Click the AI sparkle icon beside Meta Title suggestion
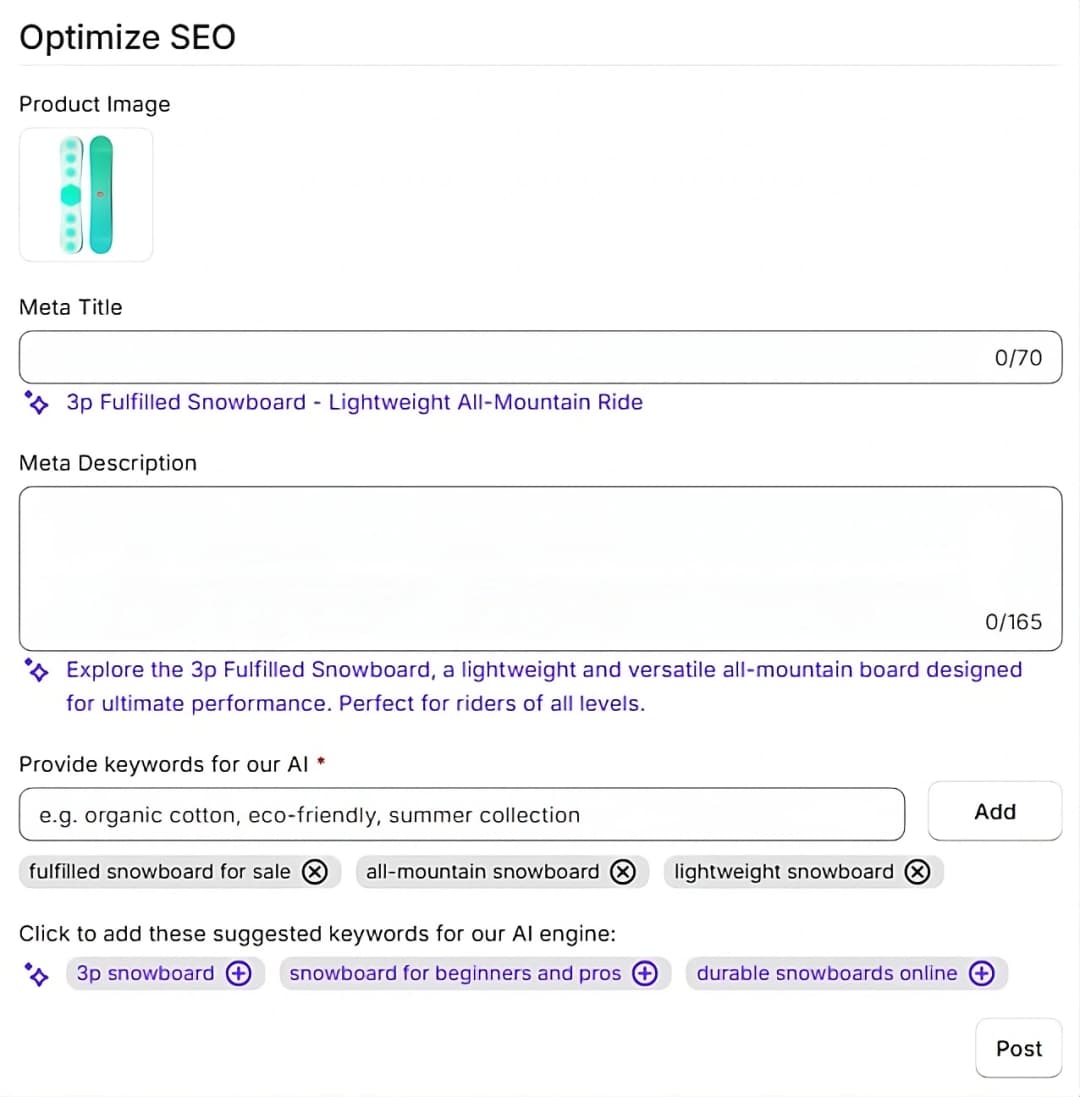The height and width of the screenshot is (1097, 1080). 37,403
